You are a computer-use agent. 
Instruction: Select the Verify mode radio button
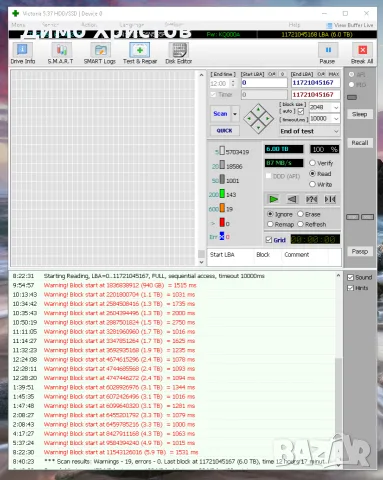point(312,163)
